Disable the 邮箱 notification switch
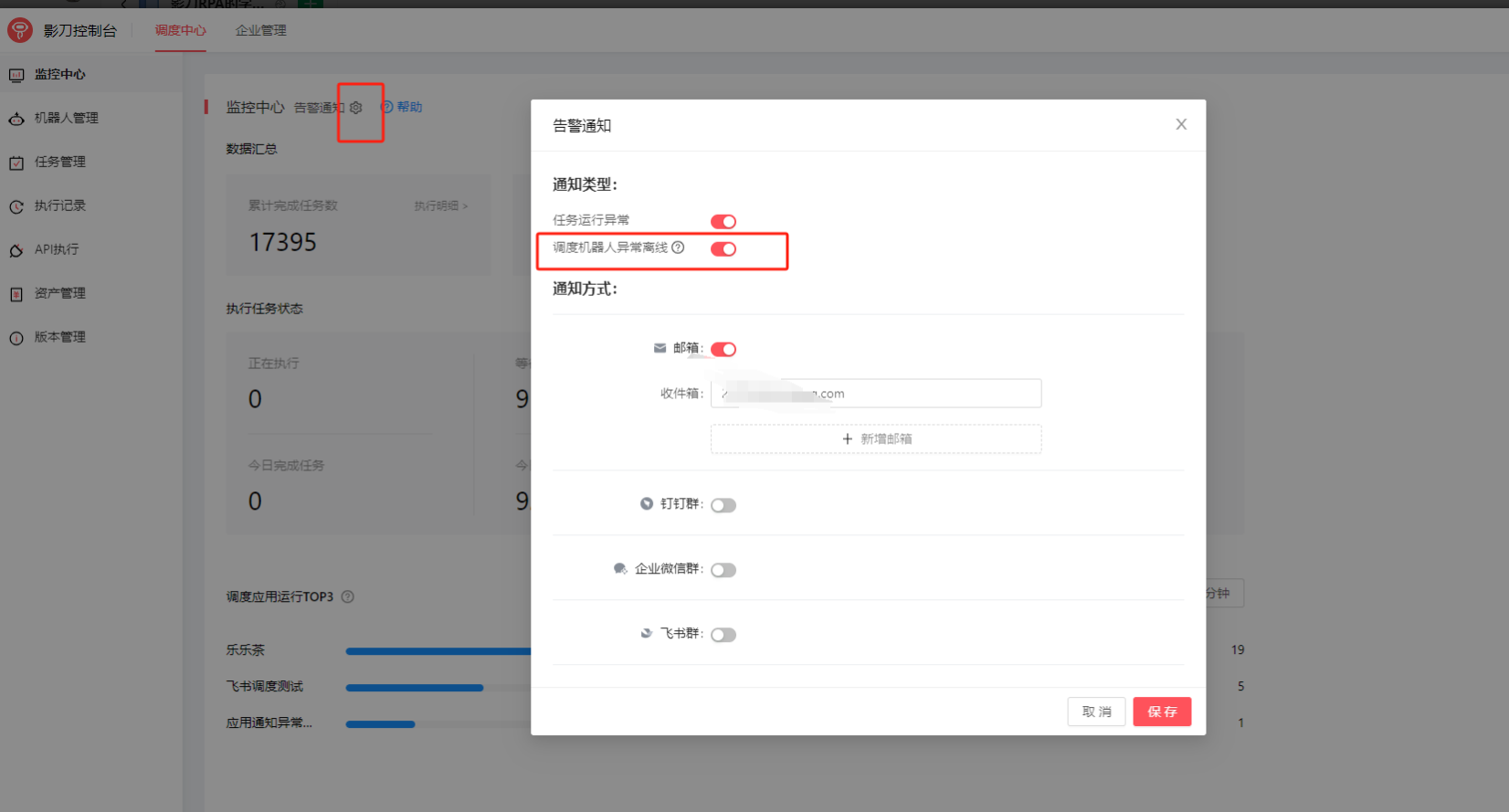 (723, 349)
